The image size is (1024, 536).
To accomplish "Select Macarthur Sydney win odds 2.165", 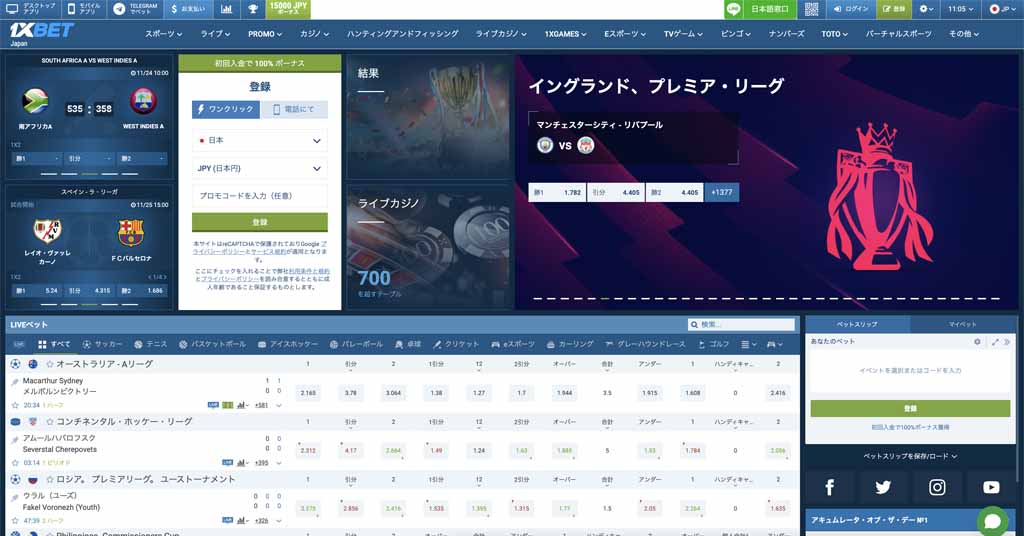I will pos(308,393).
